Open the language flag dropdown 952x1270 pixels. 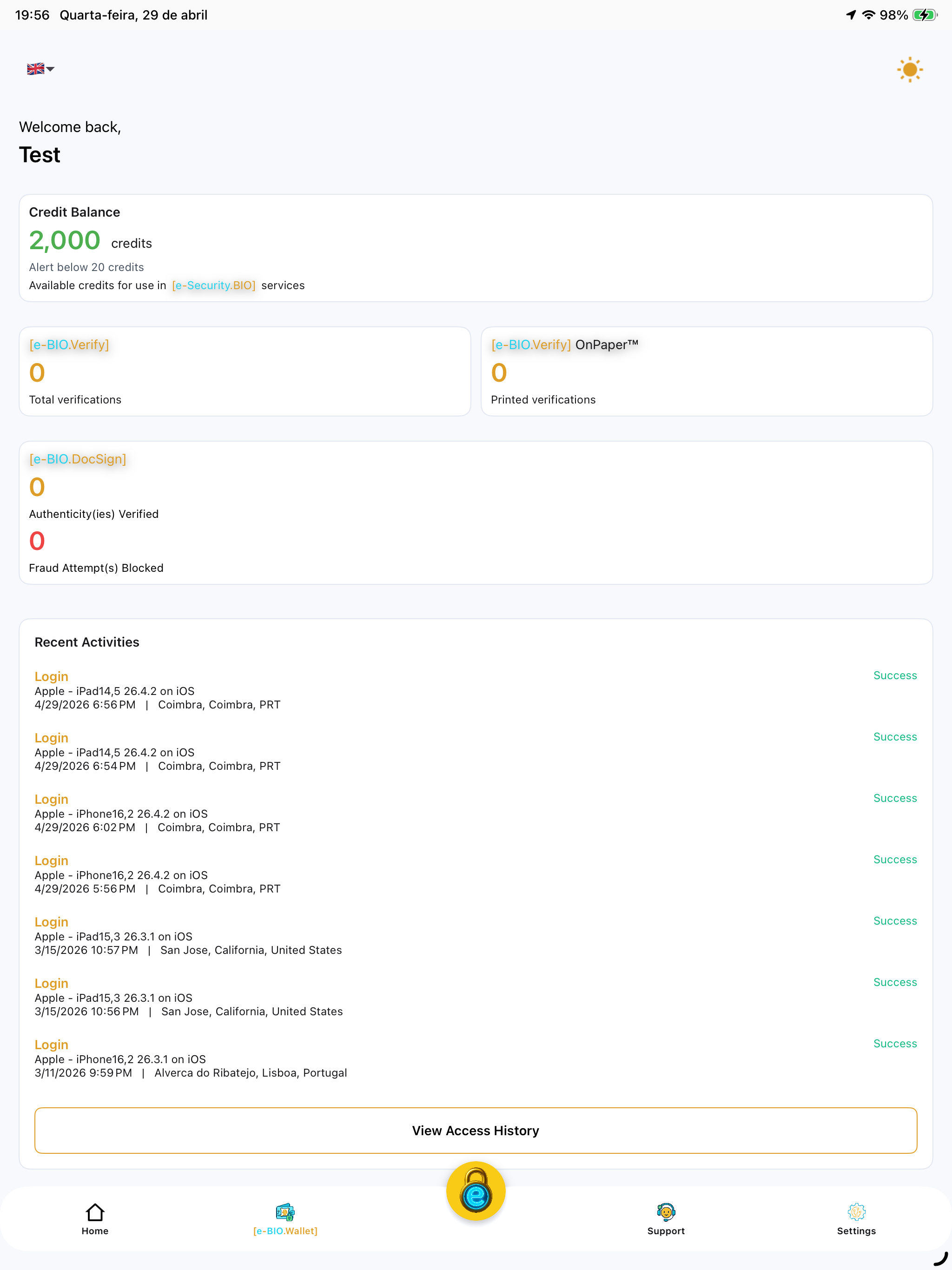click(x=40, y=69)
